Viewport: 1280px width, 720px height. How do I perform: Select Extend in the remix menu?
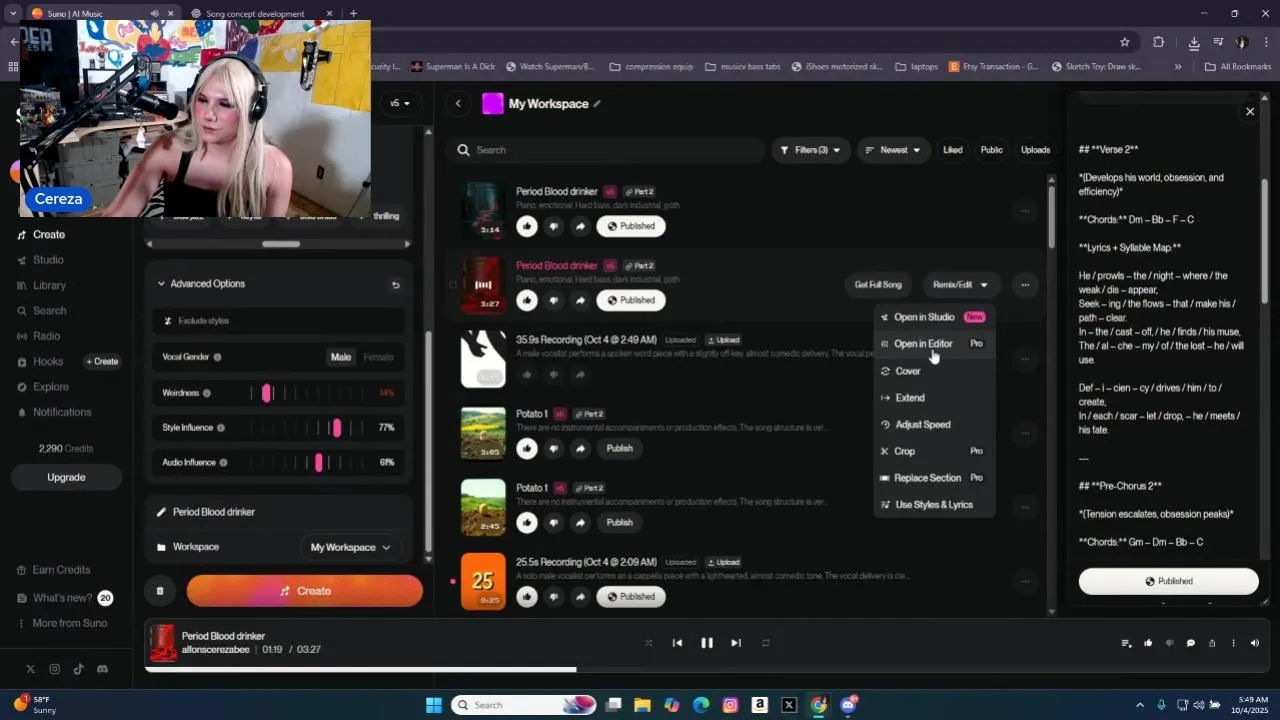(933, 398)
